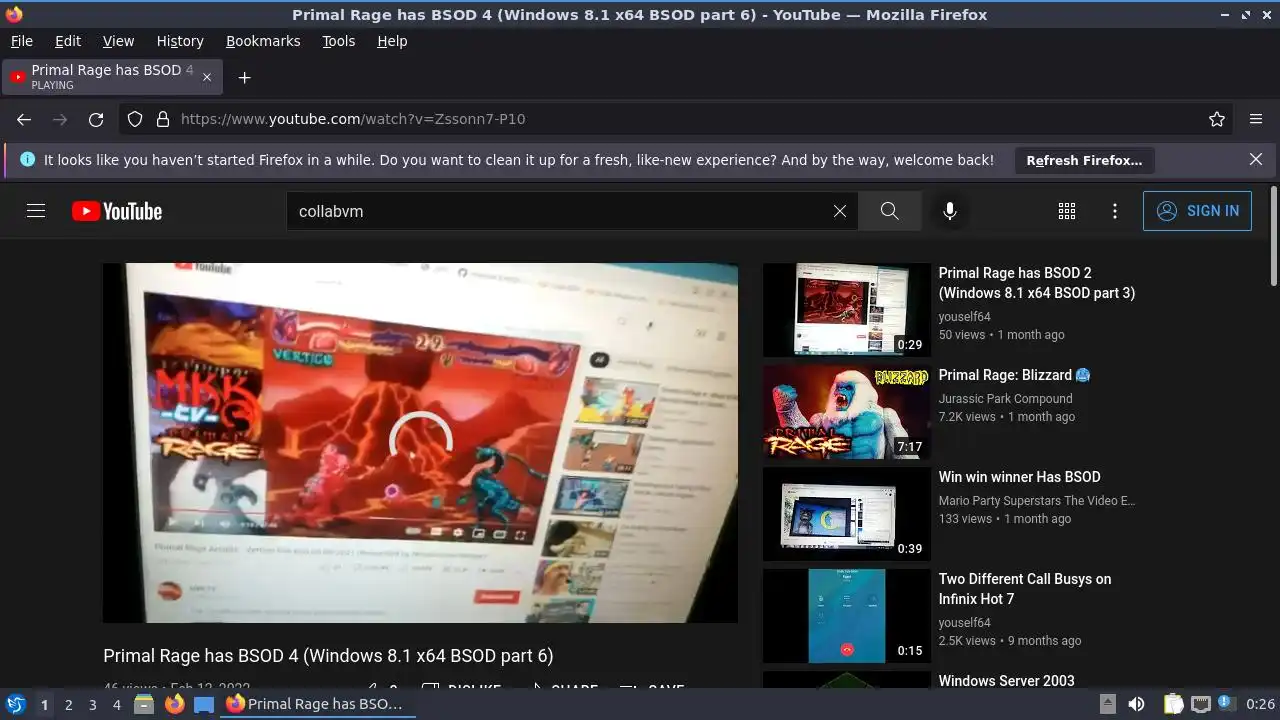This screenshot has height=720, width=1280.
Task: Open Win win winner Has BSOD thumbnail
Action: pos(847,514)
